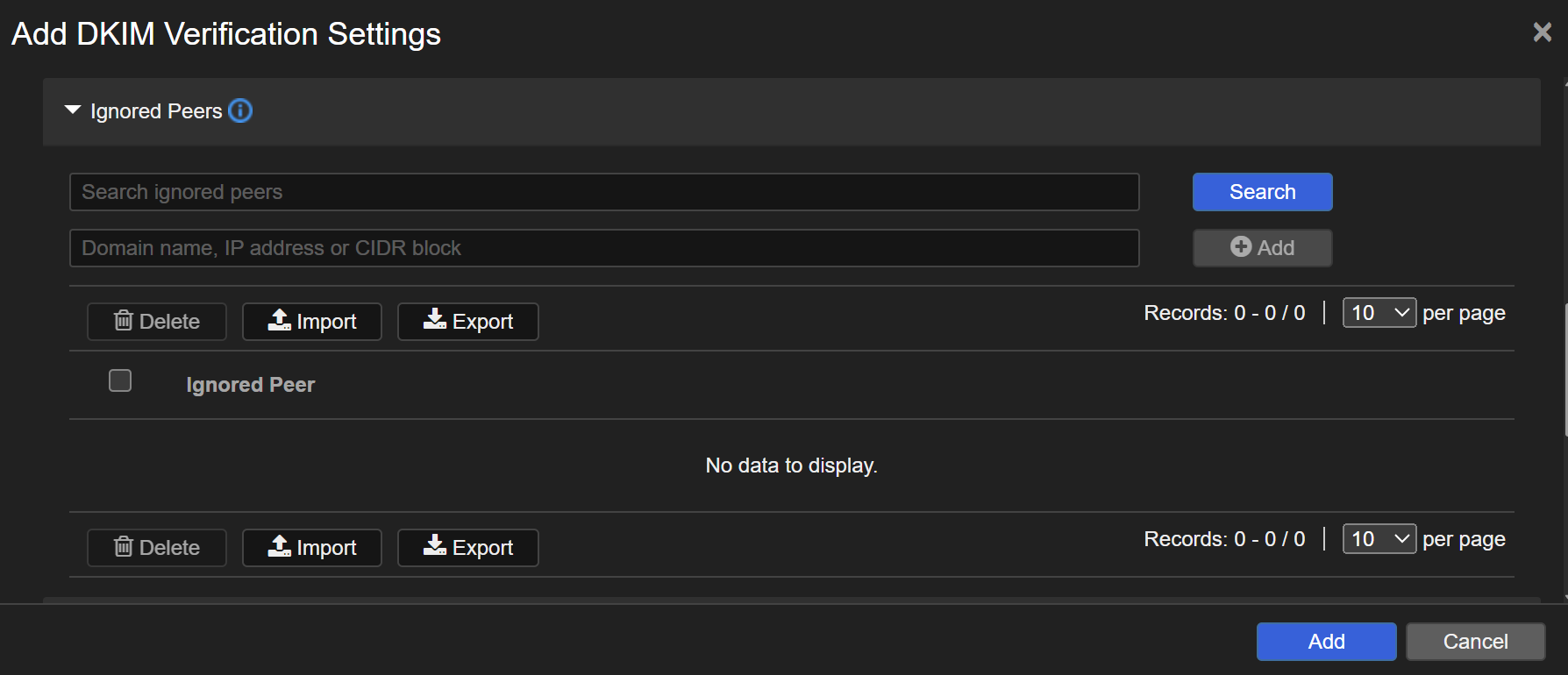Click the bottom Import upload button
The height and width of the screenshot is (675, 1568).
coord(312,548)
